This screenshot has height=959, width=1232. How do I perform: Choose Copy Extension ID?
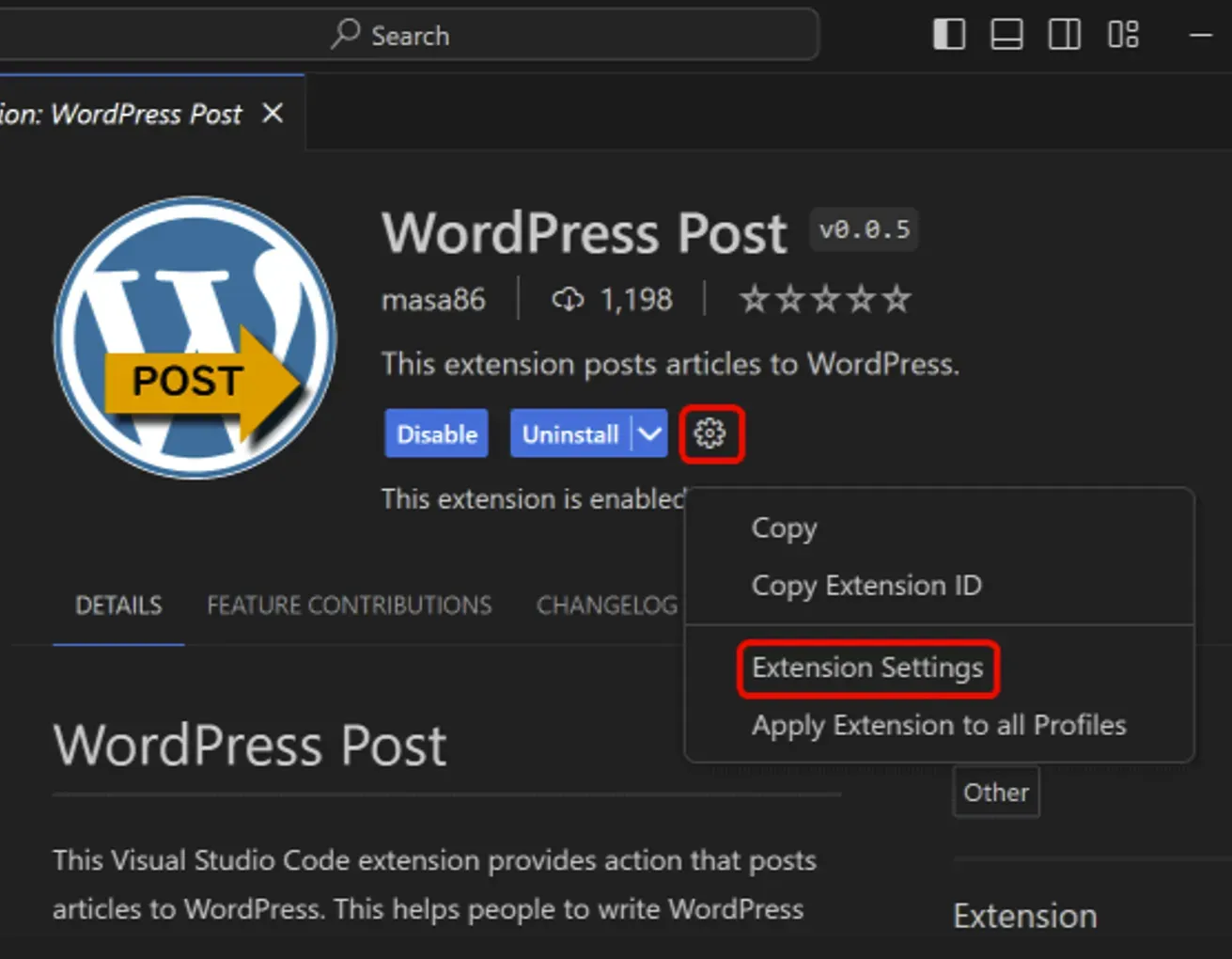(x=866, y=585)
